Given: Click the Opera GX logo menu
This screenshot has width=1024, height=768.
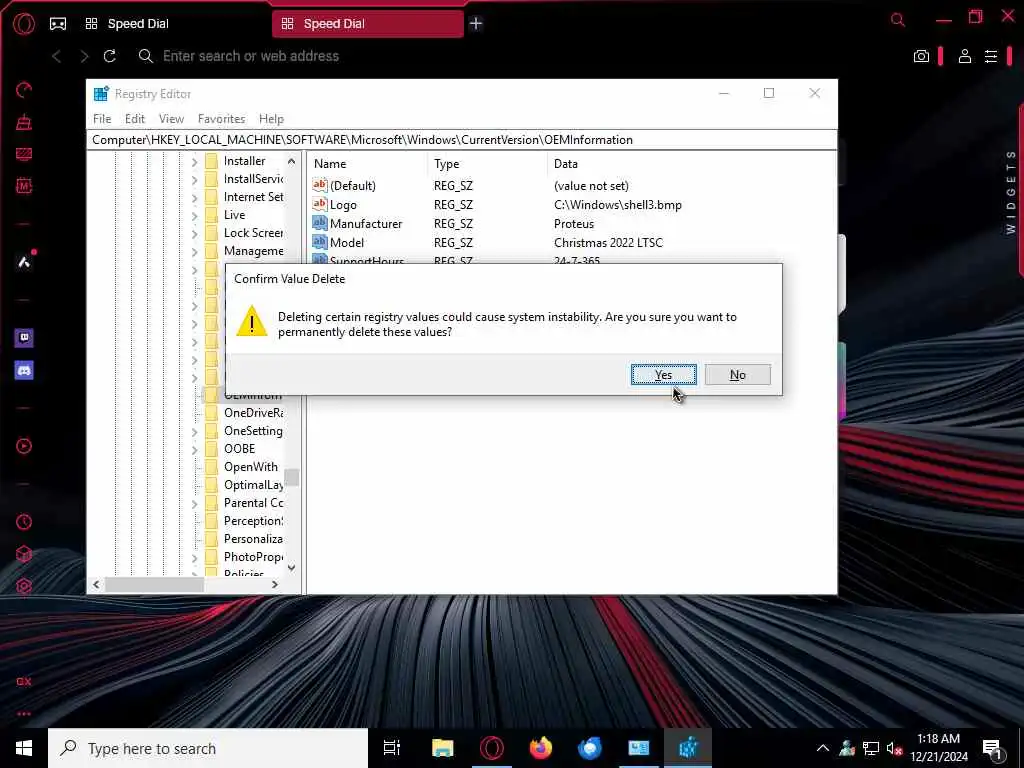Looking at the screenshot, I should (x=24, y=24).
